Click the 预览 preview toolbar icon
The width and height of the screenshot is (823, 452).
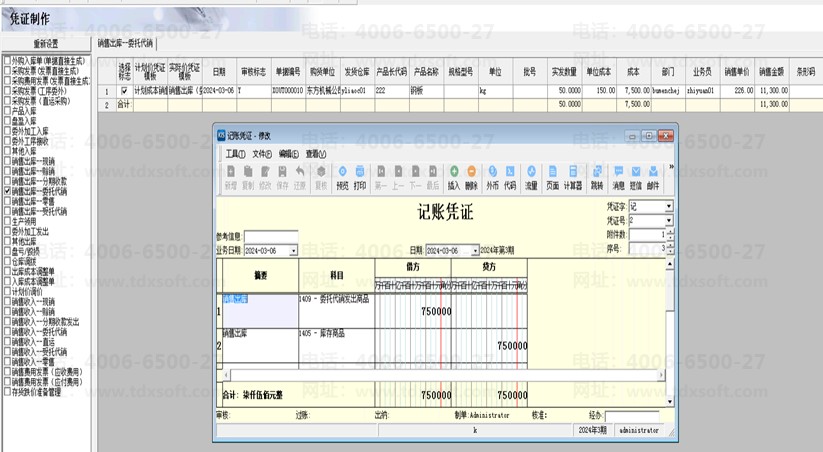[342, 177]
